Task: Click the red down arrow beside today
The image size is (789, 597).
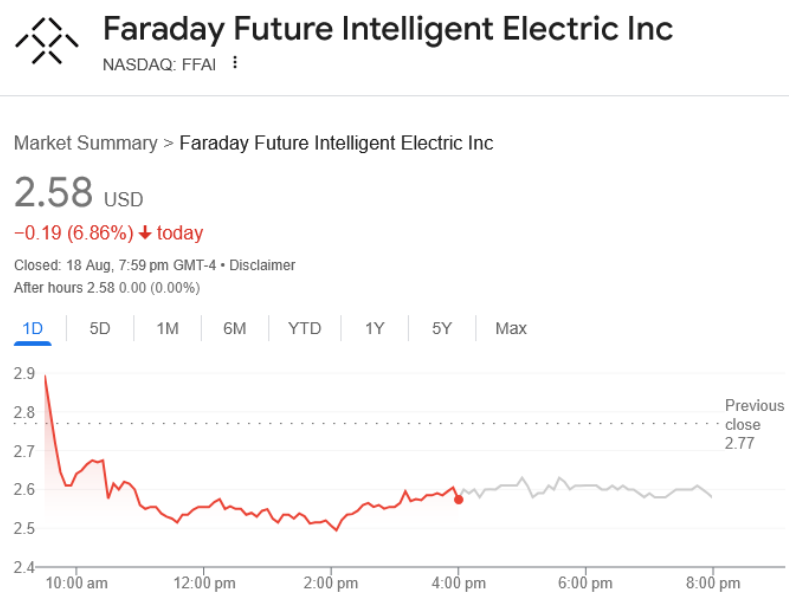Action: pos(145,233)
